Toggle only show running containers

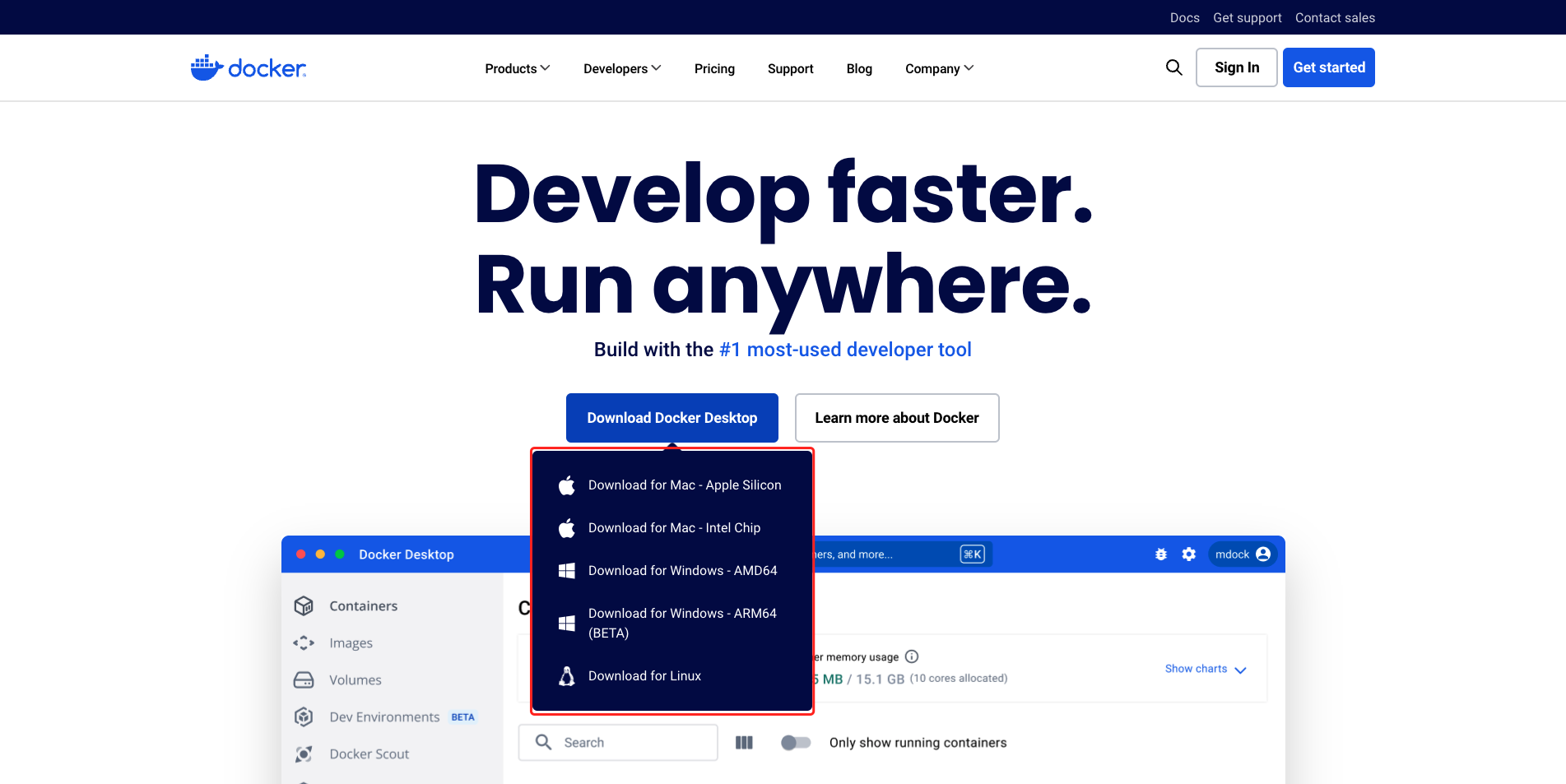tap(795, 743)
